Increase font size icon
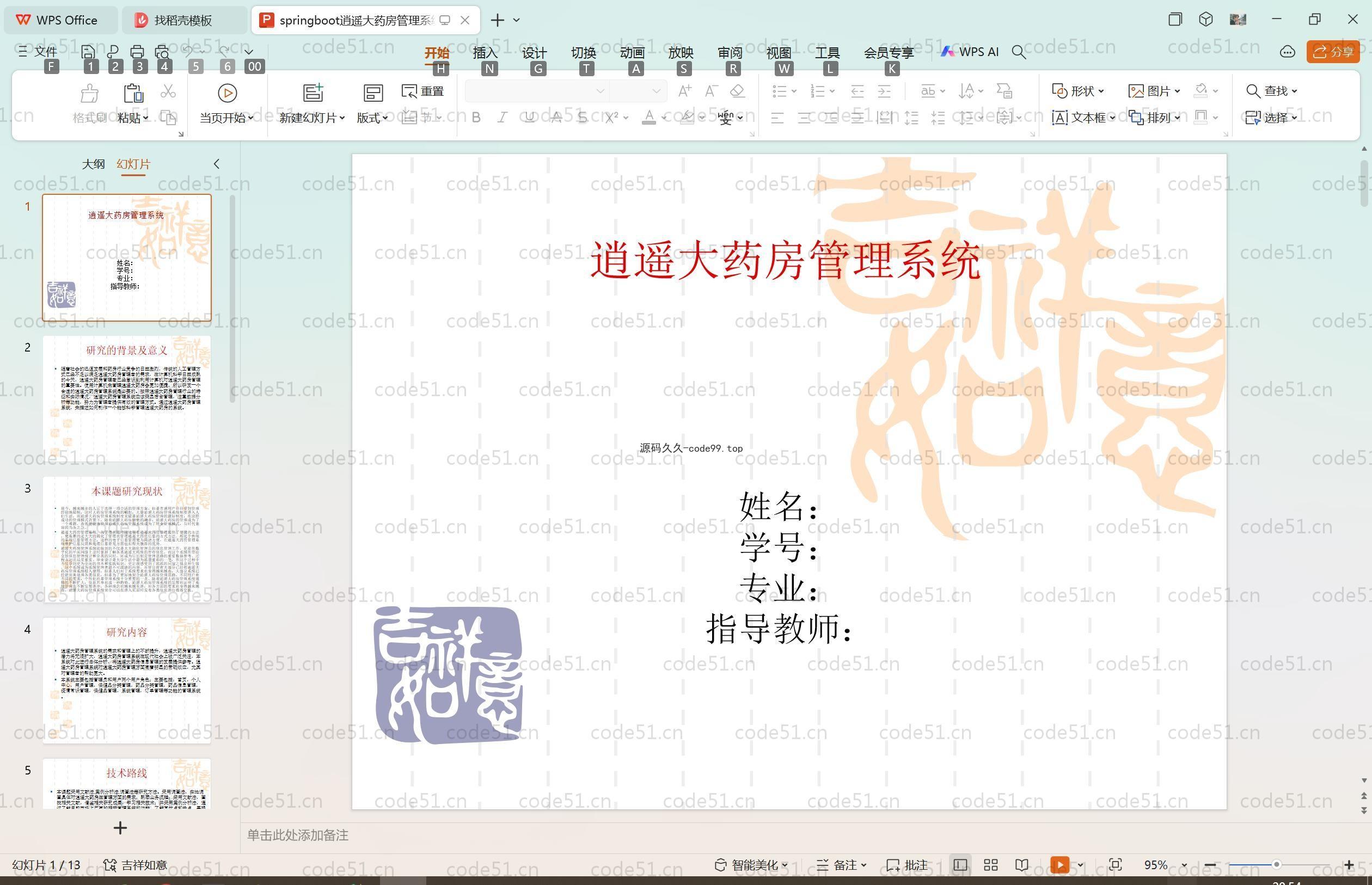1372x885 pixels. click(684, 91)
